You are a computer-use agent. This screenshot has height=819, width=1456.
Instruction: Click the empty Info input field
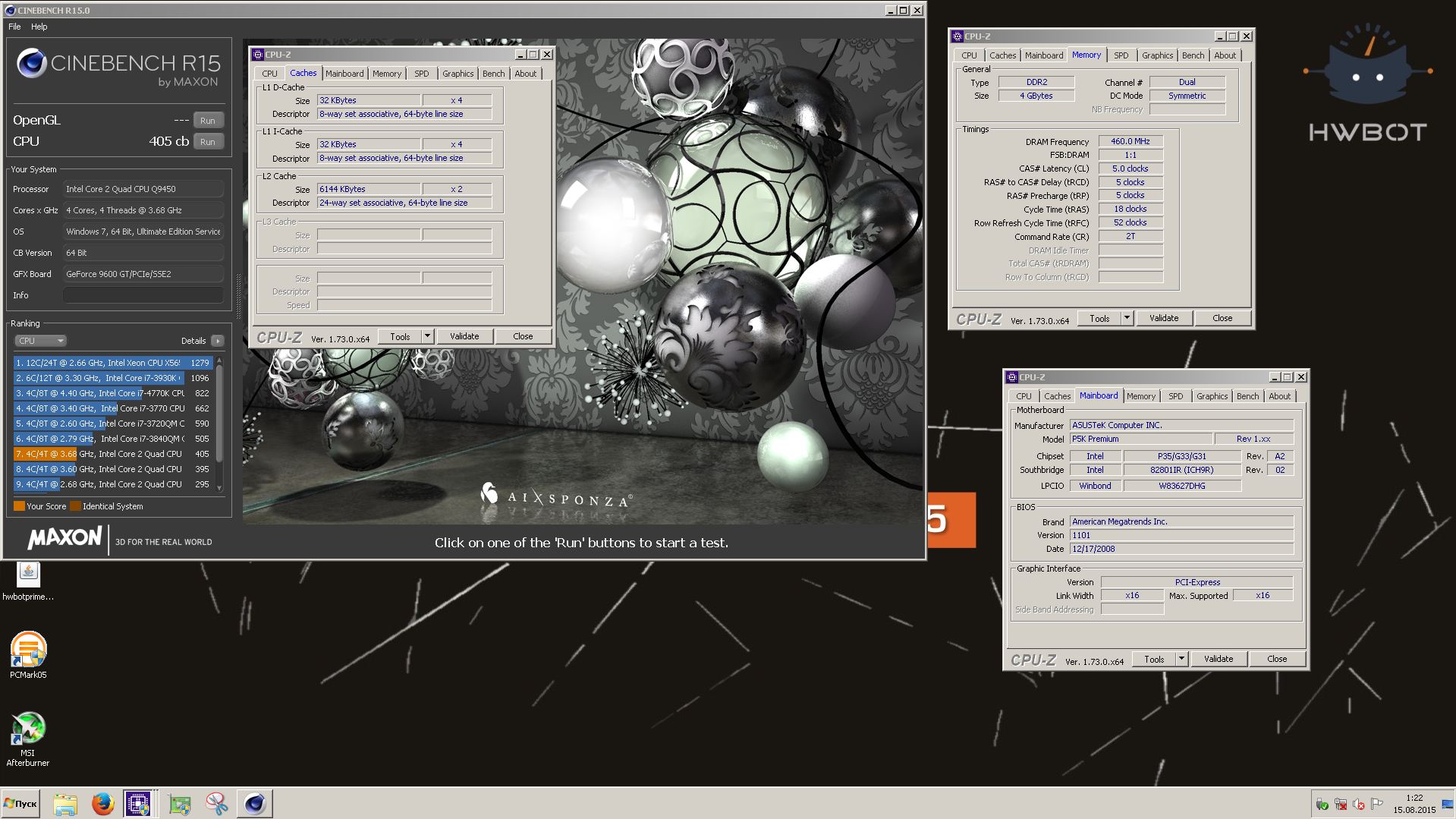pos(143,295)
